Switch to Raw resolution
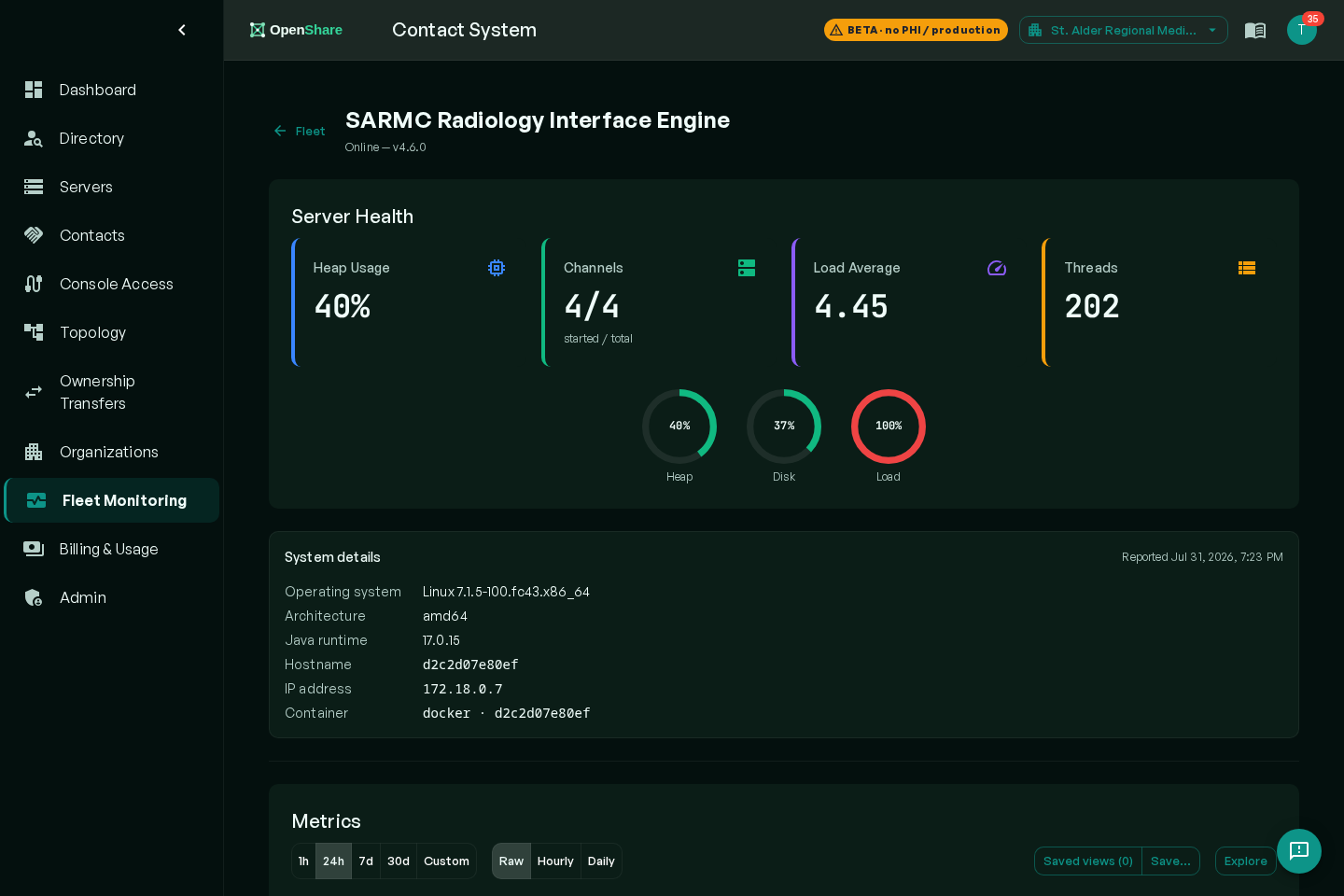Image resolution: width=1344 pixels, height=896 pixels. click(511, 861)
